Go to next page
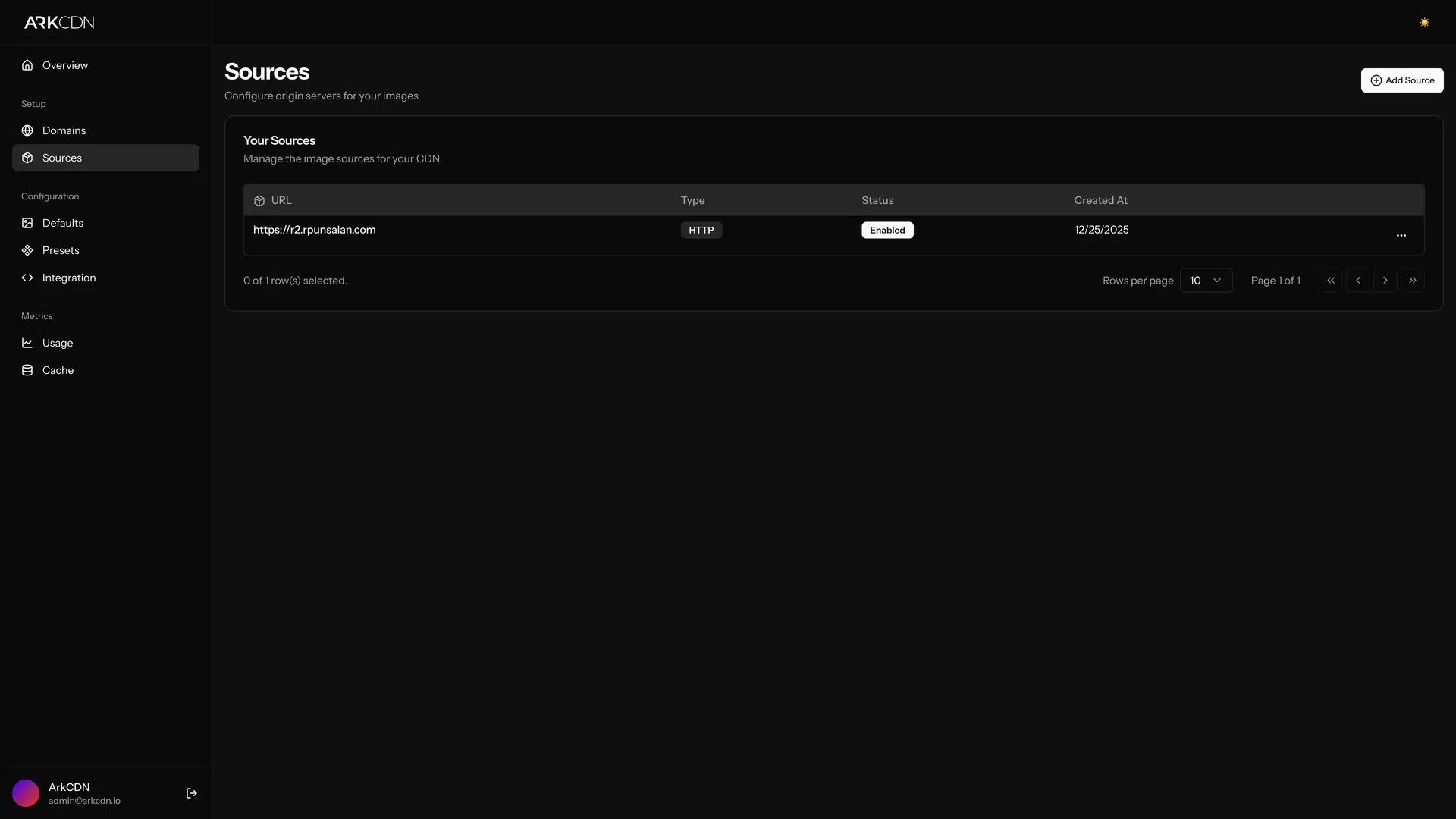1456x819 pixels. click(1385, 281)
